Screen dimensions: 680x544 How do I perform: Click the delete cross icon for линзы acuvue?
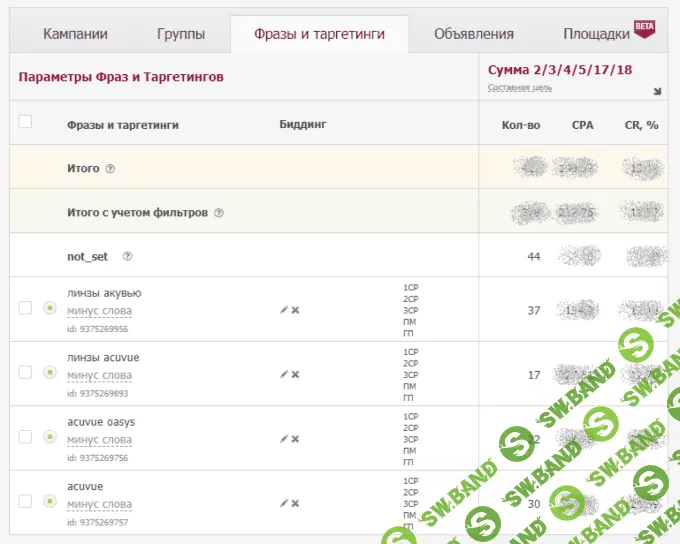point(295,374)
